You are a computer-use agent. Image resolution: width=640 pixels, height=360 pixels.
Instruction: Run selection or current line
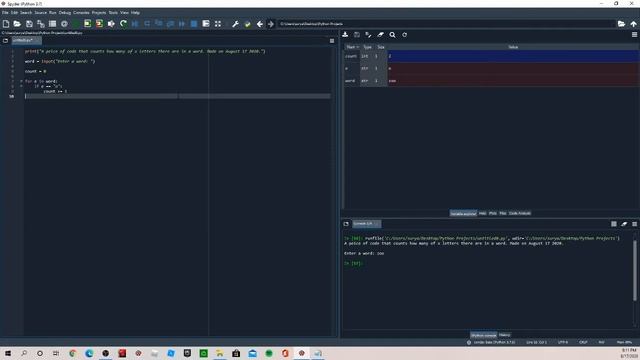(x=111, y=24)
